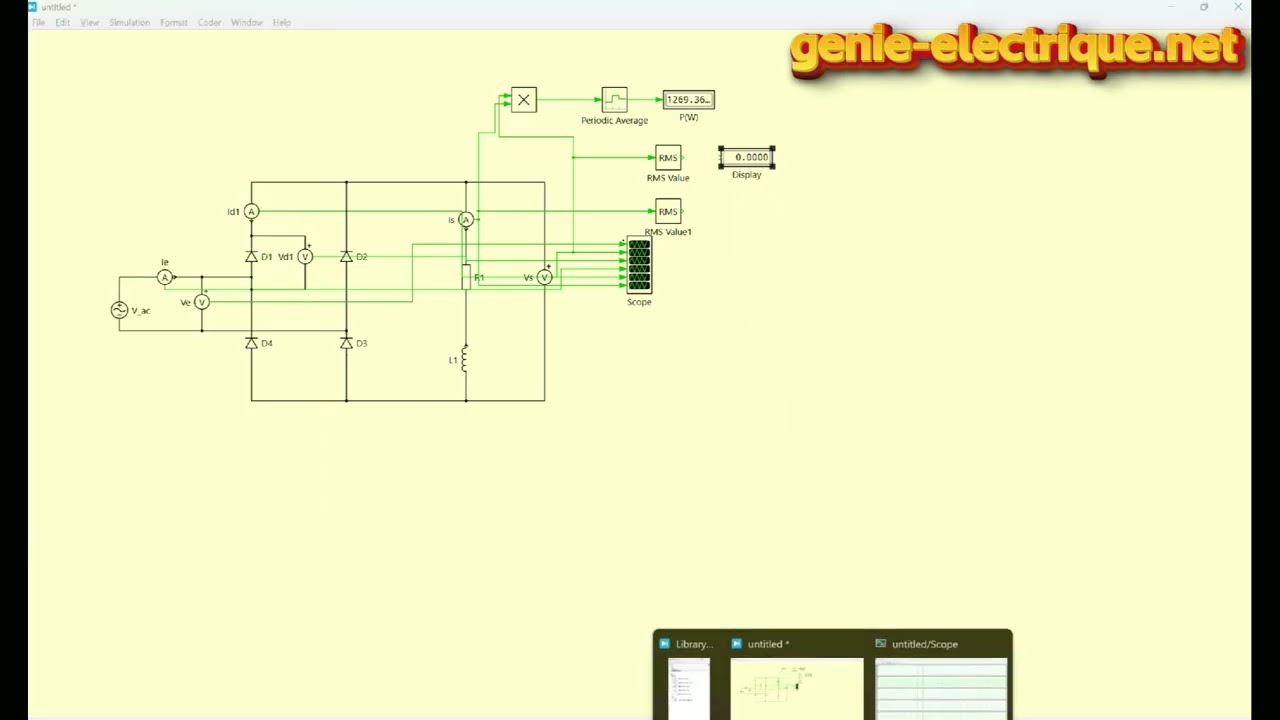This screenshot has height=720, width=1280.
Task: Select diode D3
Action: pos(346,343)
